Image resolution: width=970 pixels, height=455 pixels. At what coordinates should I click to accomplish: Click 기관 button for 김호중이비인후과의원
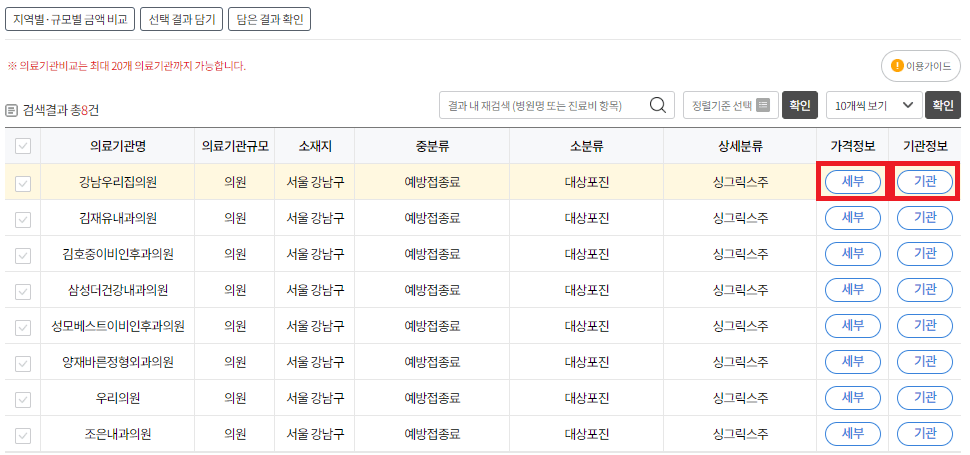925,254
